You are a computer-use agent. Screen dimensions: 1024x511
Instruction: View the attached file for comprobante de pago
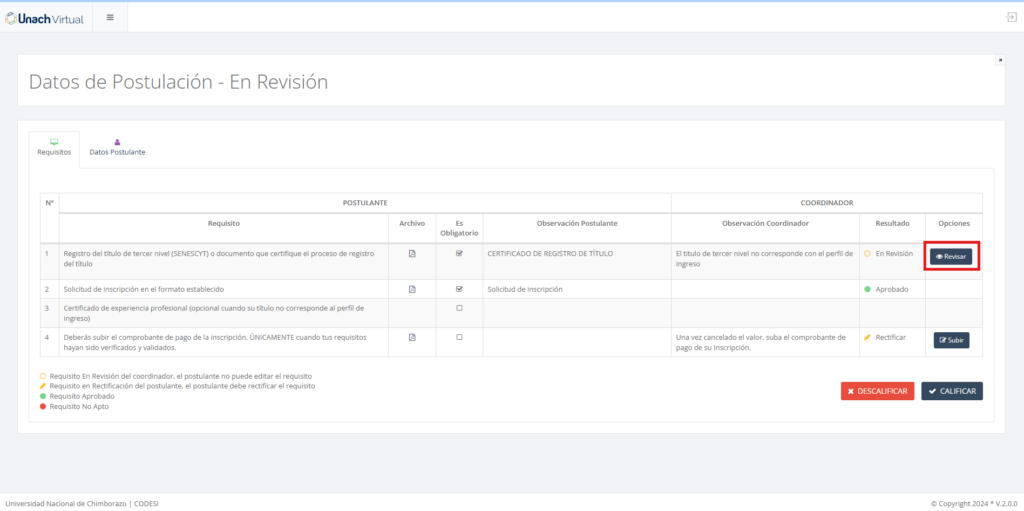click(x=412, y=337)
